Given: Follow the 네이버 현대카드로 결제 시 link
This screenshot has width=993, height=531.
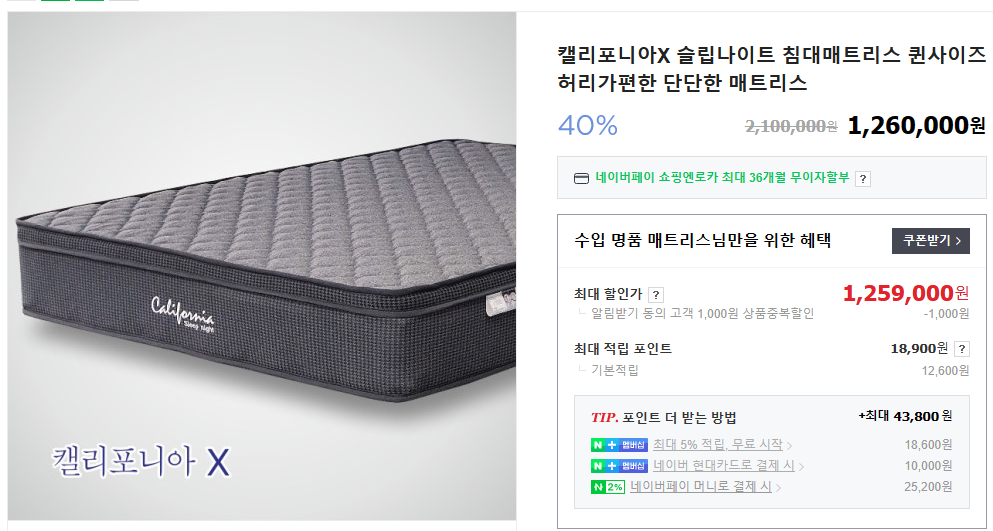Looking at the screenshot, I should point(723,466).
